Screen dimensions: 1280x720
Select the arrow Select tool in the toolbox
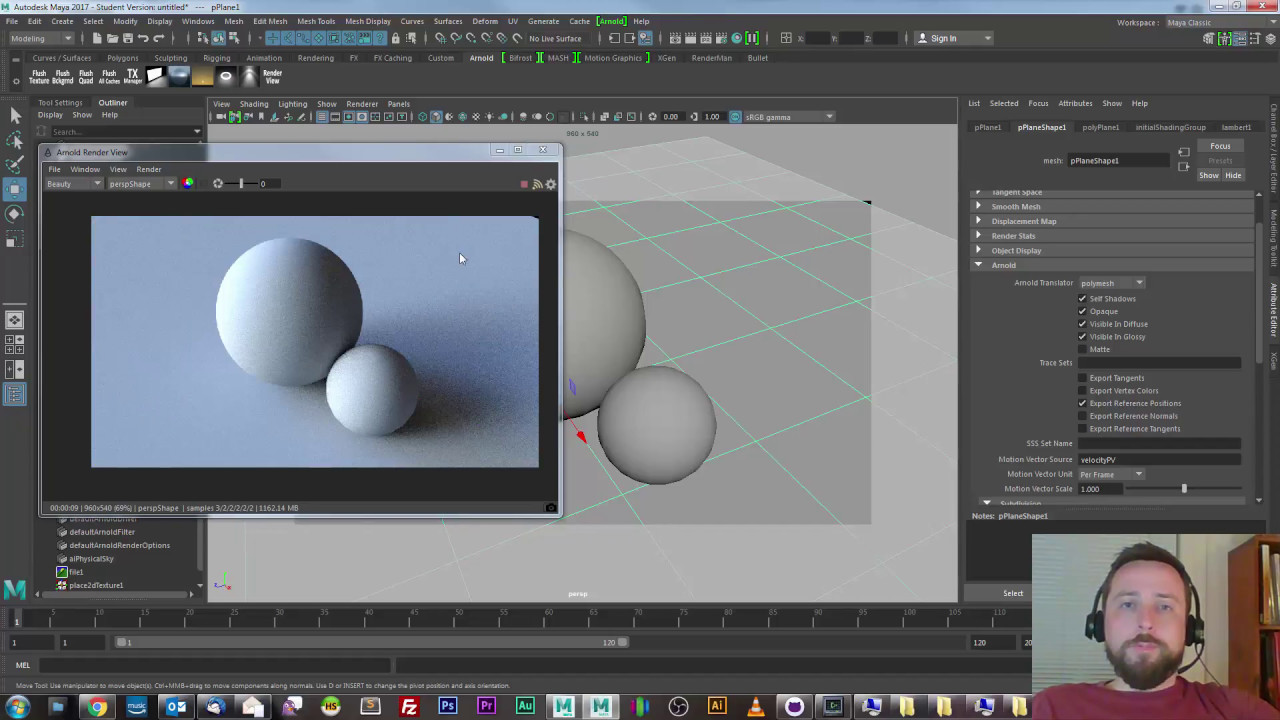click(15, 117)
